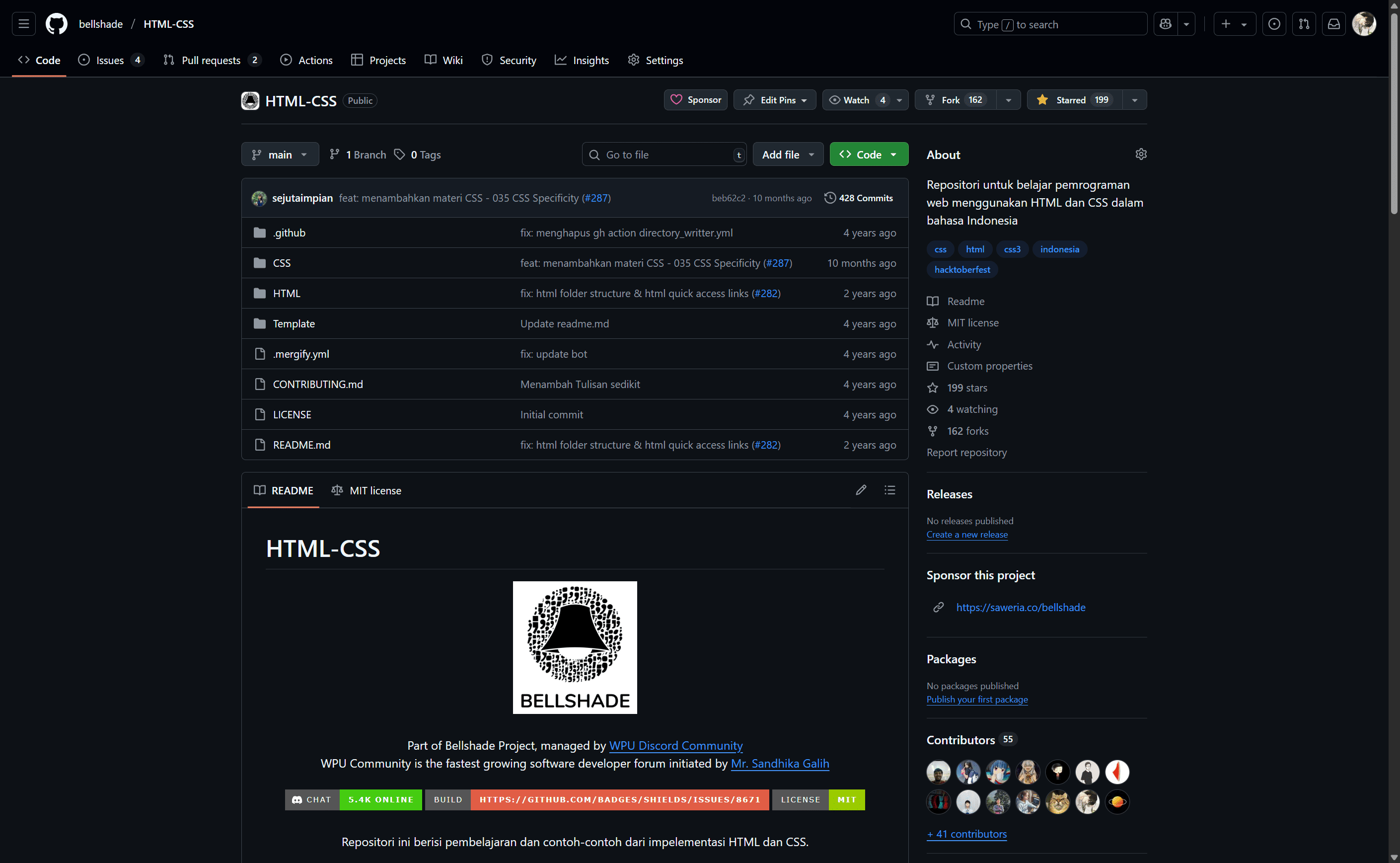1400x863 pixels.
Task: Open the green Code button
Action: coord(868,154)
